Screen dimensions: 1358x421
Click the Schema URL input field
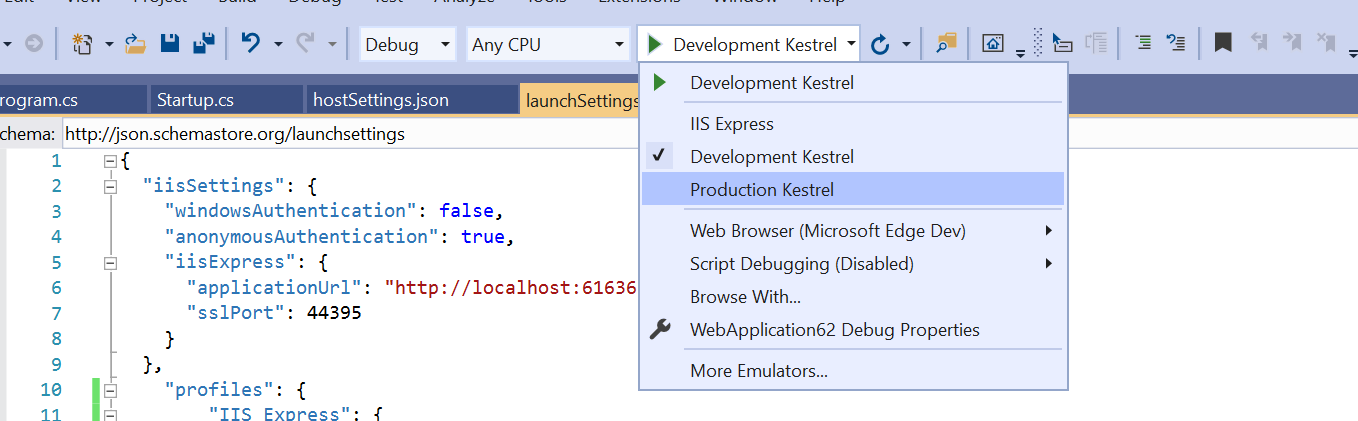click(x=350, y=133)
